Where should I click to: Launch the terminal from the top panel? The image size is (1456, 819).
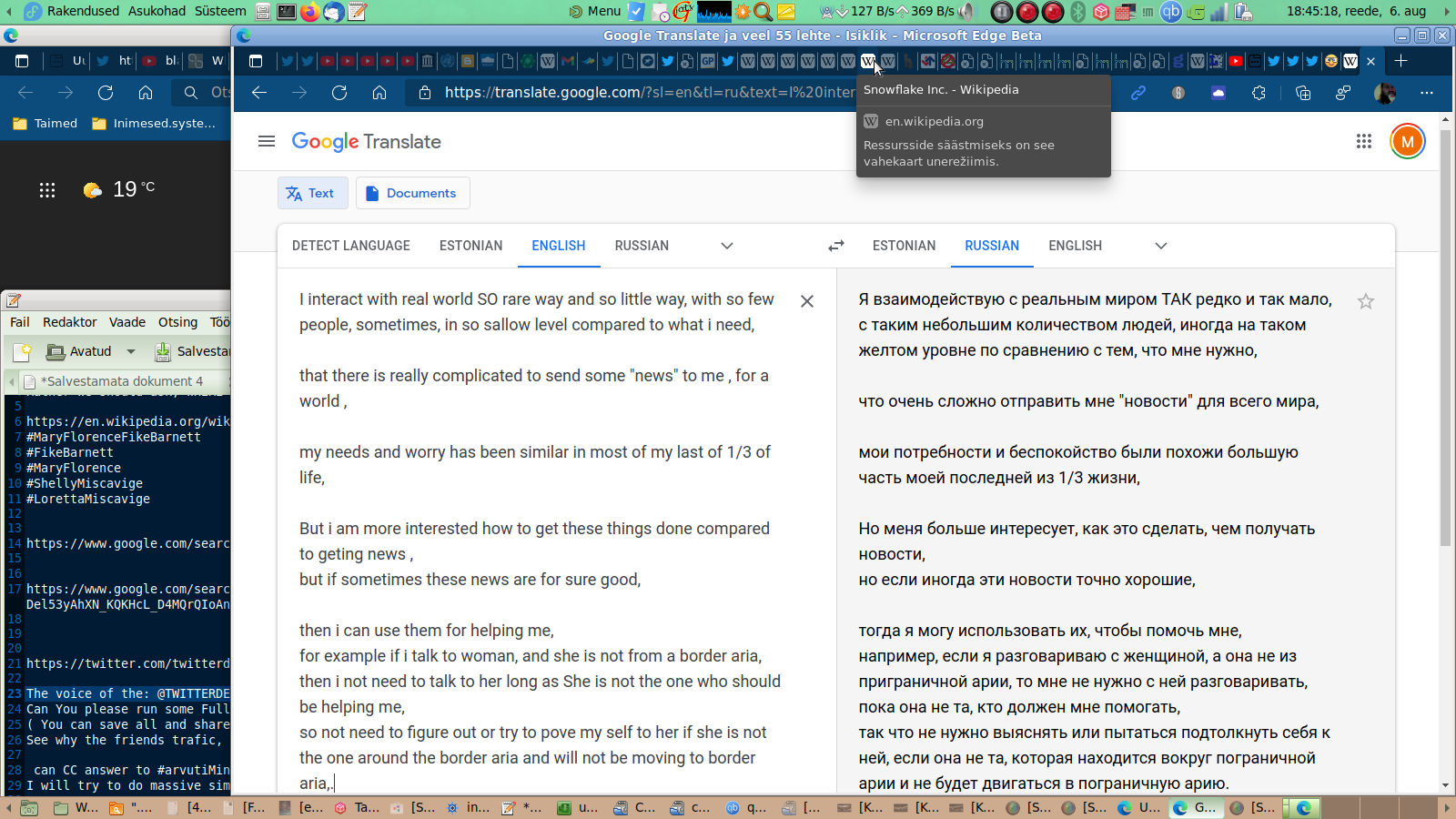point(286,12)
